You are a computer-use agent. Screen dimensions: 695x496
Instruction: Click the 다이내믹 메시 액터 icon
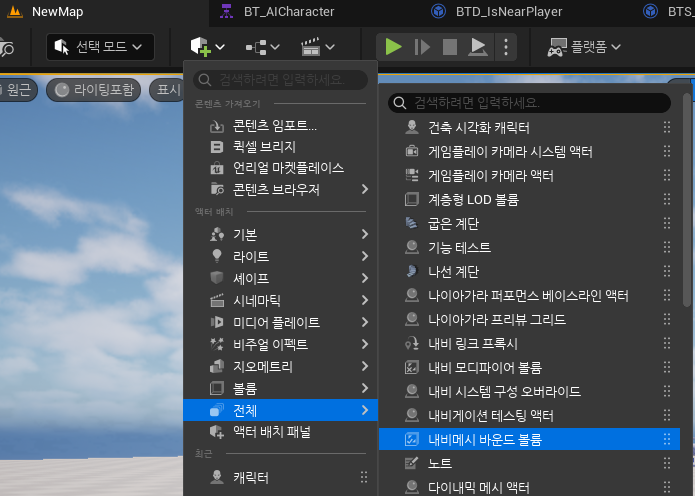click(412, 487)
